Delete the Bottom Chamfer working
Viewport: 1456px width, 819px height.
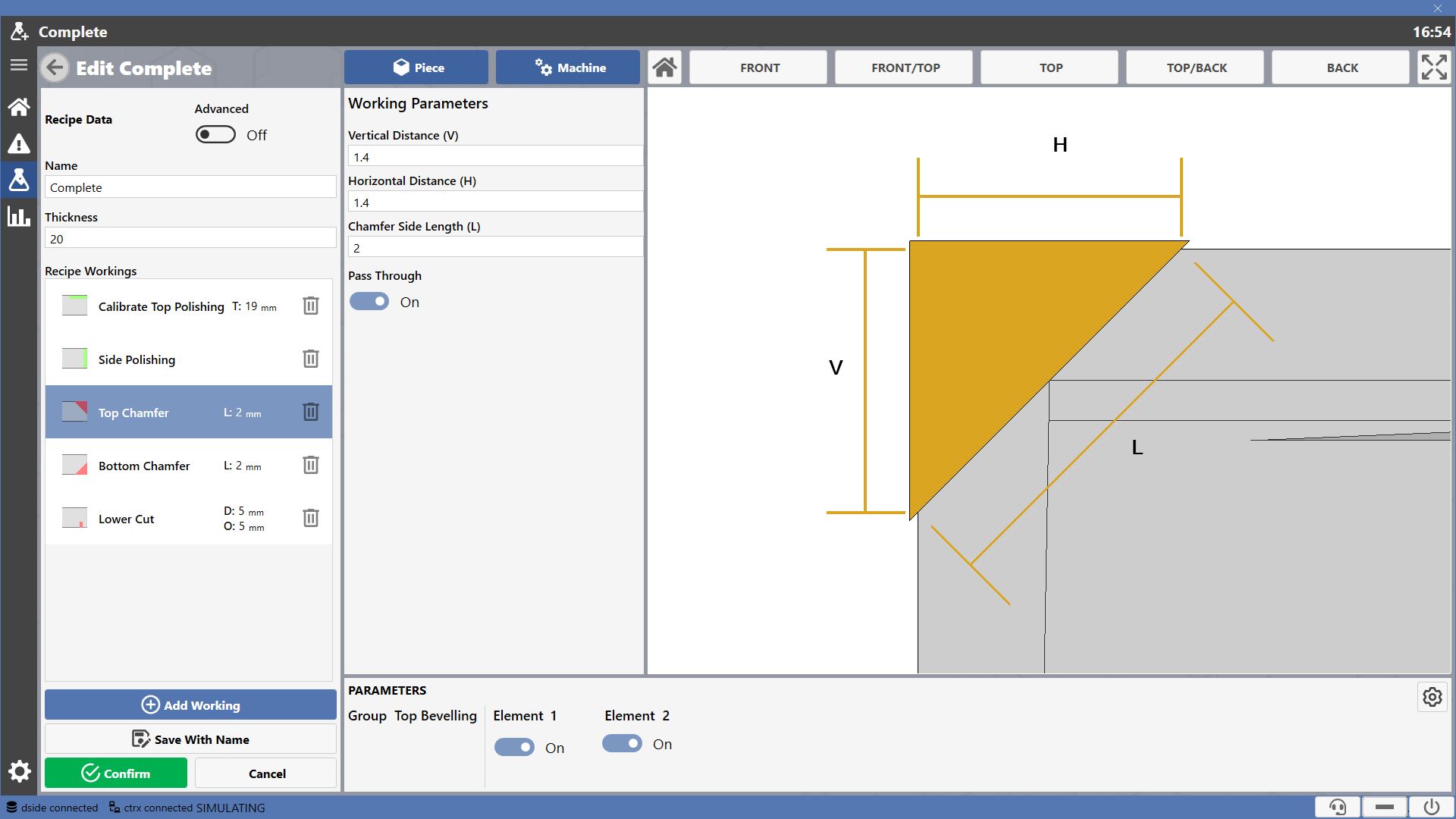click(311, 465)
